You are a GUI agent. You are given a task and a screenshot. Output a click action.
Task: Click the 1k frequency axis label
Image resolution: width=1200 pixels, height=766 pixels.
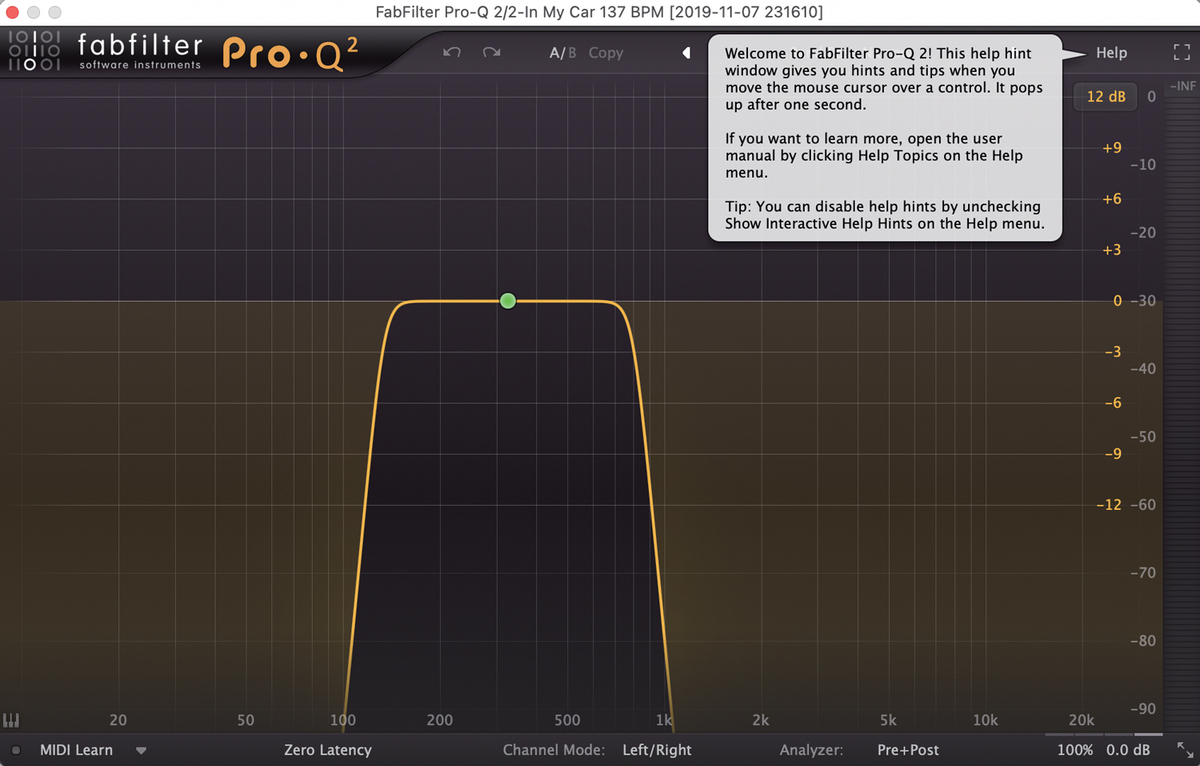coord(663,720)
